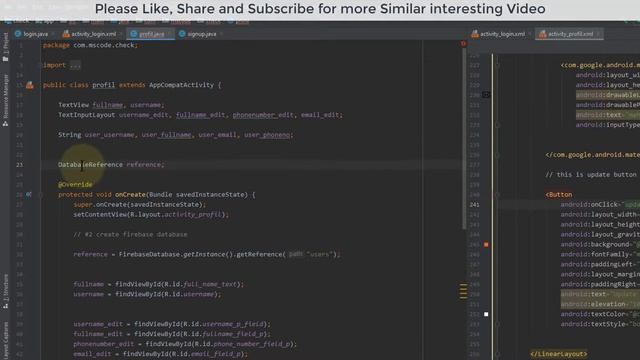Toggle the LinearLayout closing tag fold marker
This screenshot has height=360, width=640.
(x=497, y=354)
